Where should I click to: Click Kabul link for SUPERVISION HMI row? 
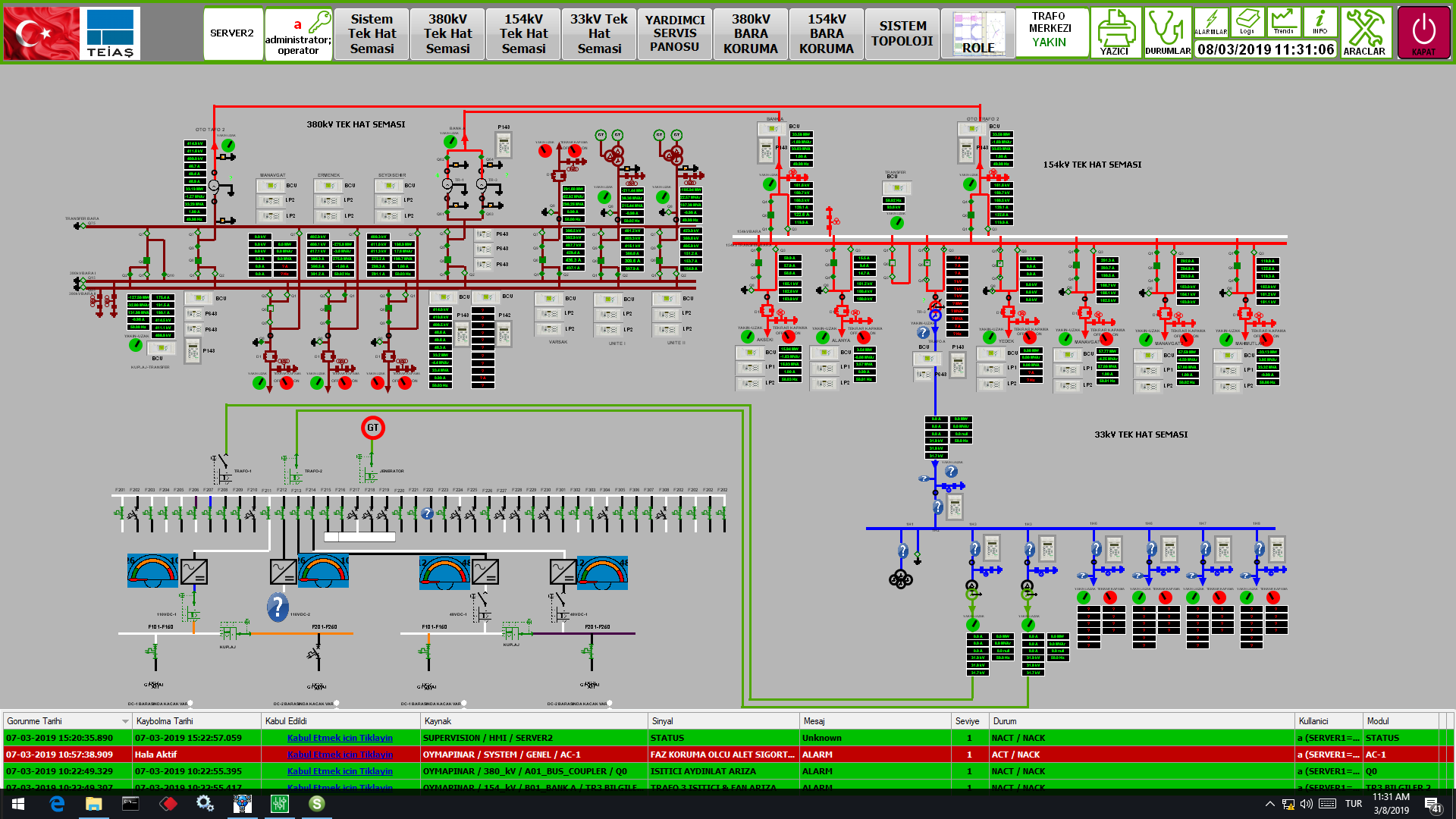point(340,738)
